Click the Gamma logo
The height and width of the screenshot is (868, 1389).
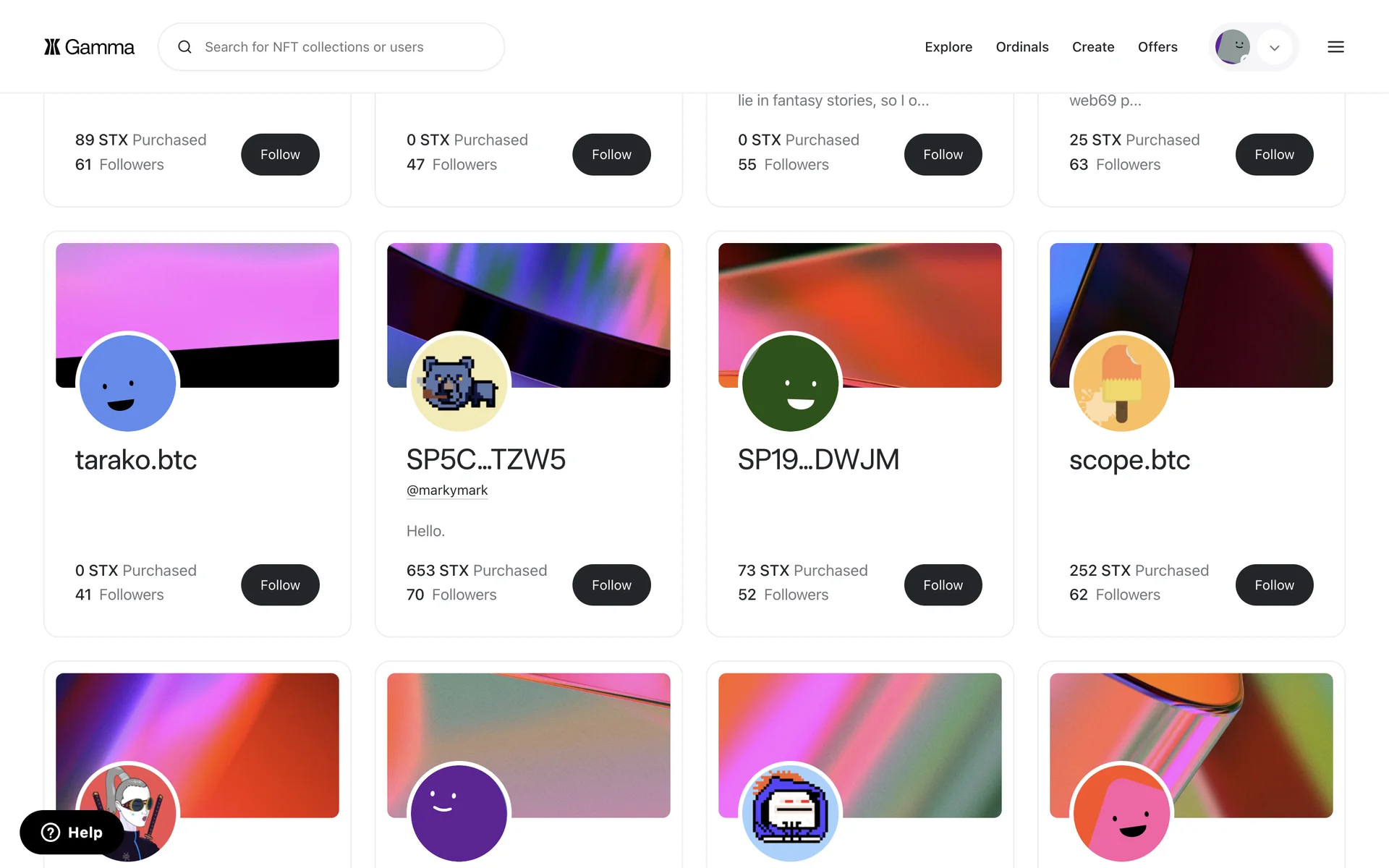(x=89, y=47)
